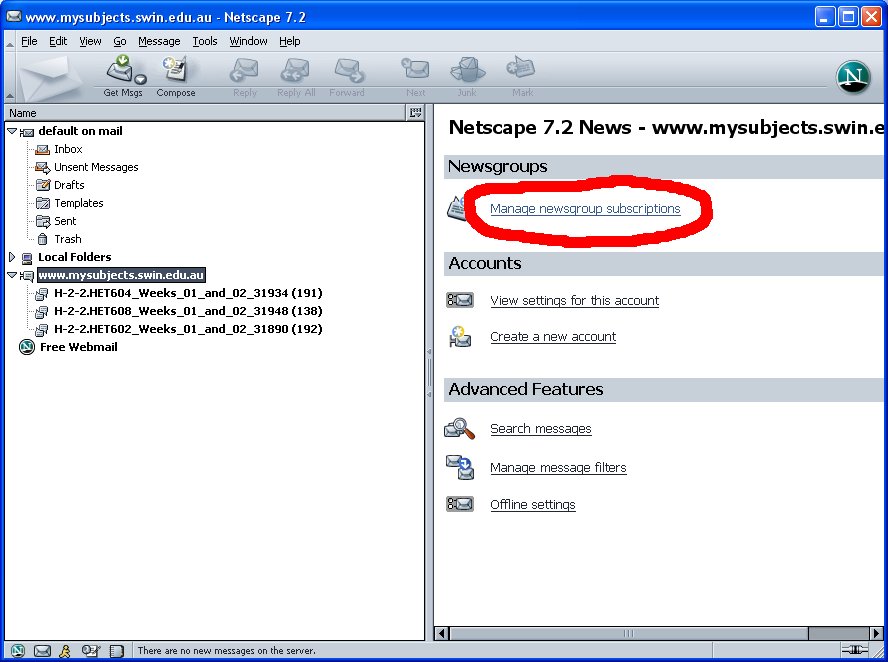Click the Netscape N throbber logo
The height and width of the screenshot is (662, 888).
pos(853,76)
